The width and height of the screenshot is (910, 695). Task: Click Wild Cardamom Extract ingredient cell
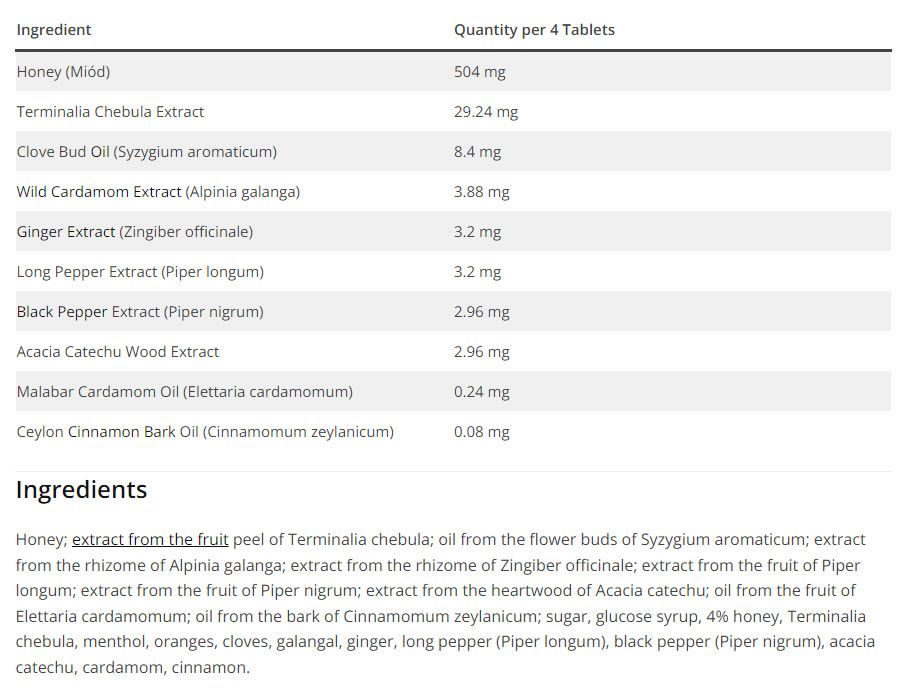pos(158,192)
